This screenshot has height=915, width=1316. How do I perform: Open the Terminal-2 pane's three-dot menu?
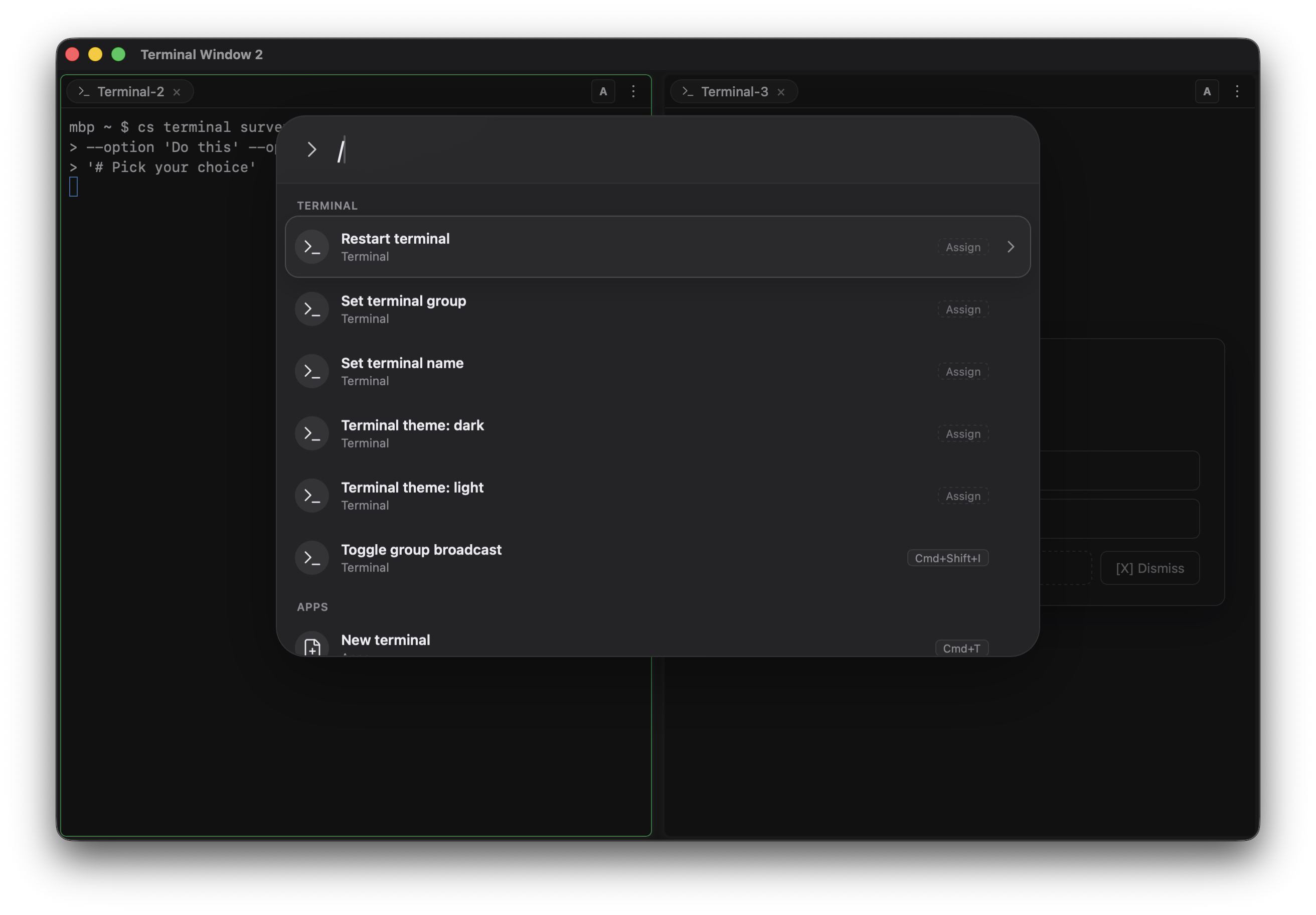tap(633, 92)
